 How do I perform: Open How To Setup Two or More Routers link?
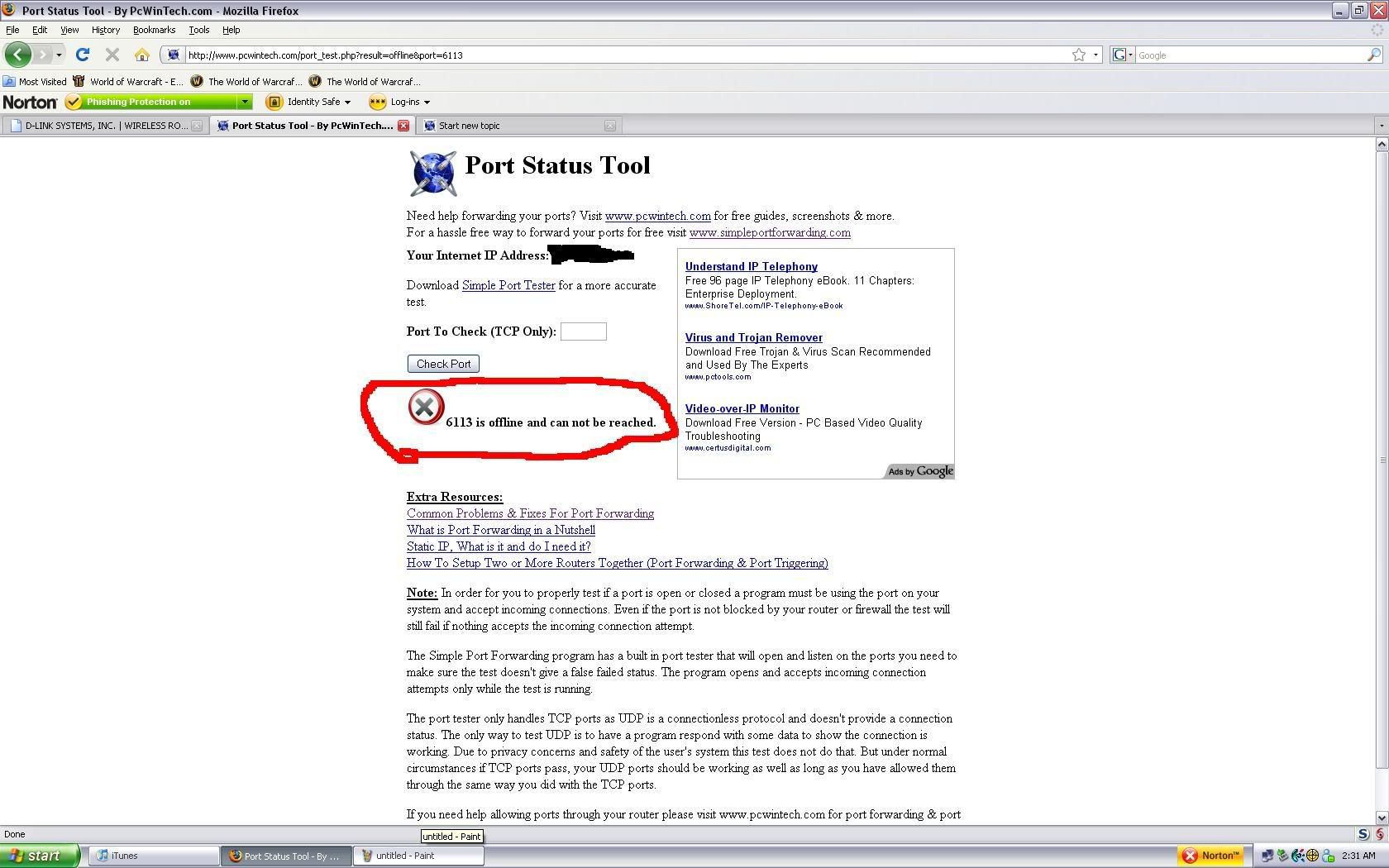(x=618, y=563)
